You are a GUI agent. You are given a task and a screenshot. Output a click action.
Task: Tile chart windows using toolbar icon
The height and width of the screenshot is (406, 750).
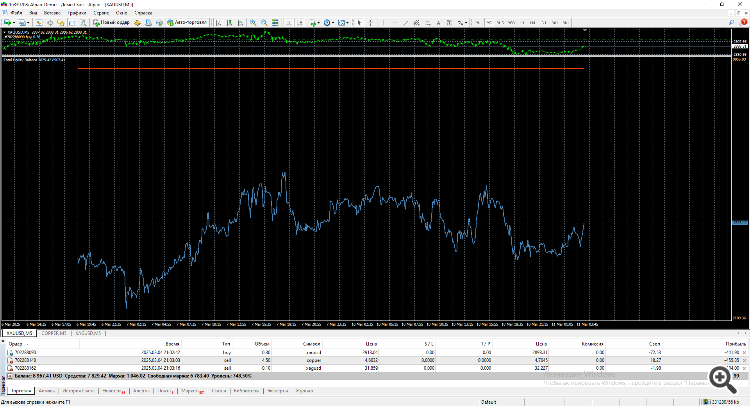(275, 22)
